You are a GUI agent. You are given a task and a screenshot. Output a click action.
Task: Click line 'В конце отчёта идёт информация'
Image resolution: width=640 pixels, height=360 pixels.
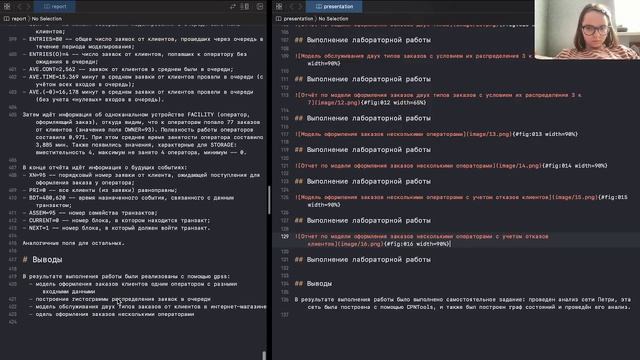tap(105, 167)
